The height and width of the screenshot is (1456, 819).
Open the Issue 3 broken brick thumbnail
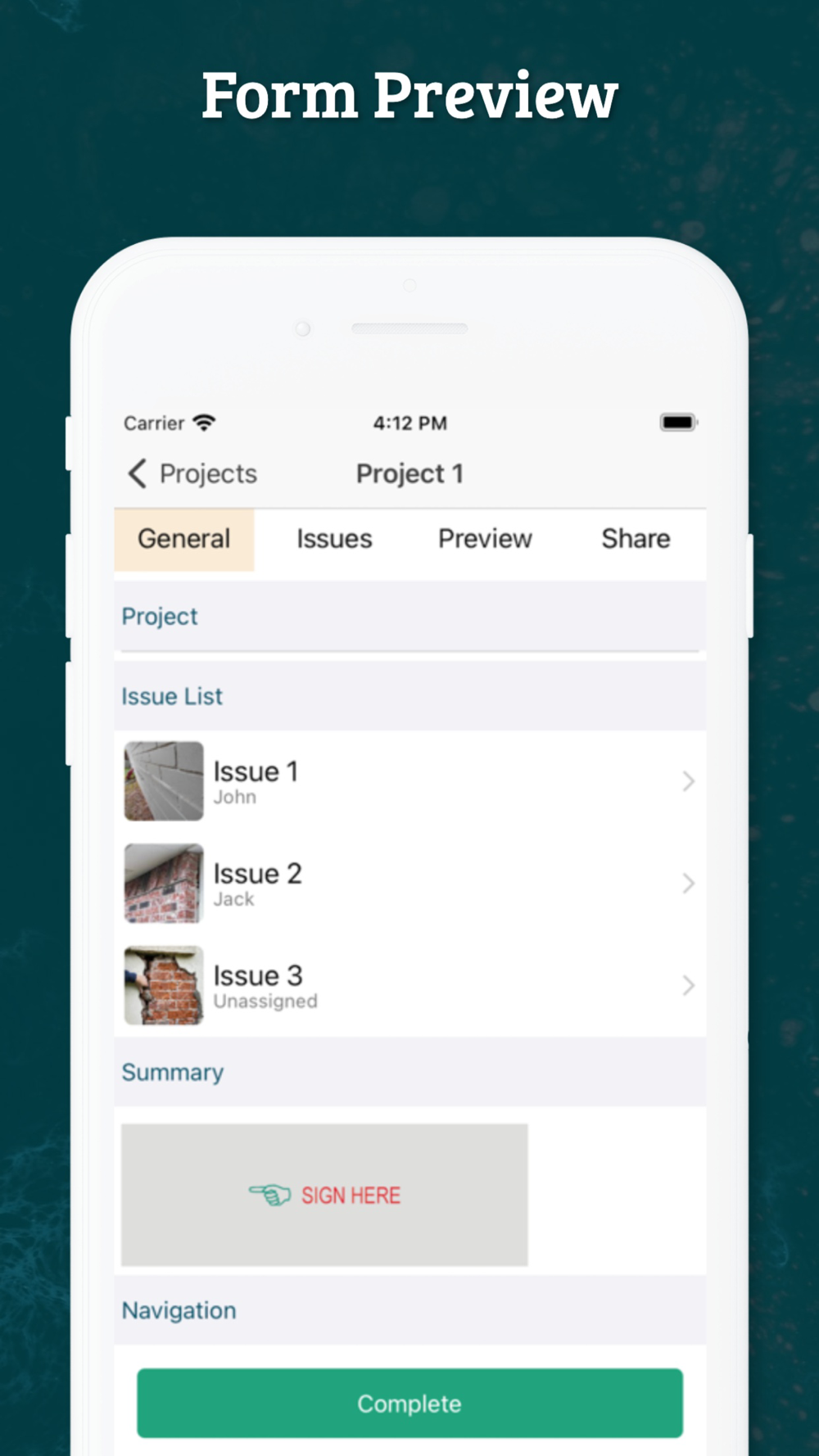click(x=164, y=985)
